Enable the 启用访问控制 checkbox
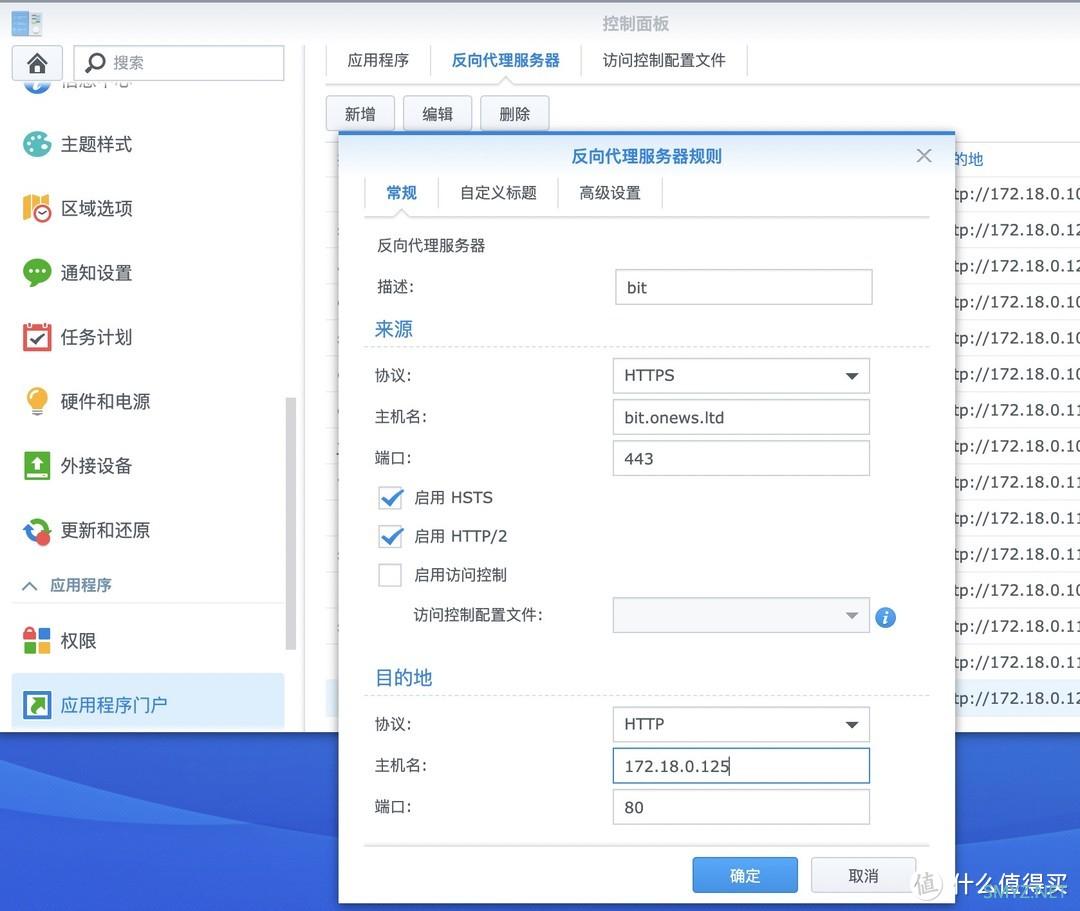This screenshot has height=911, width=1080. point(390,575)
